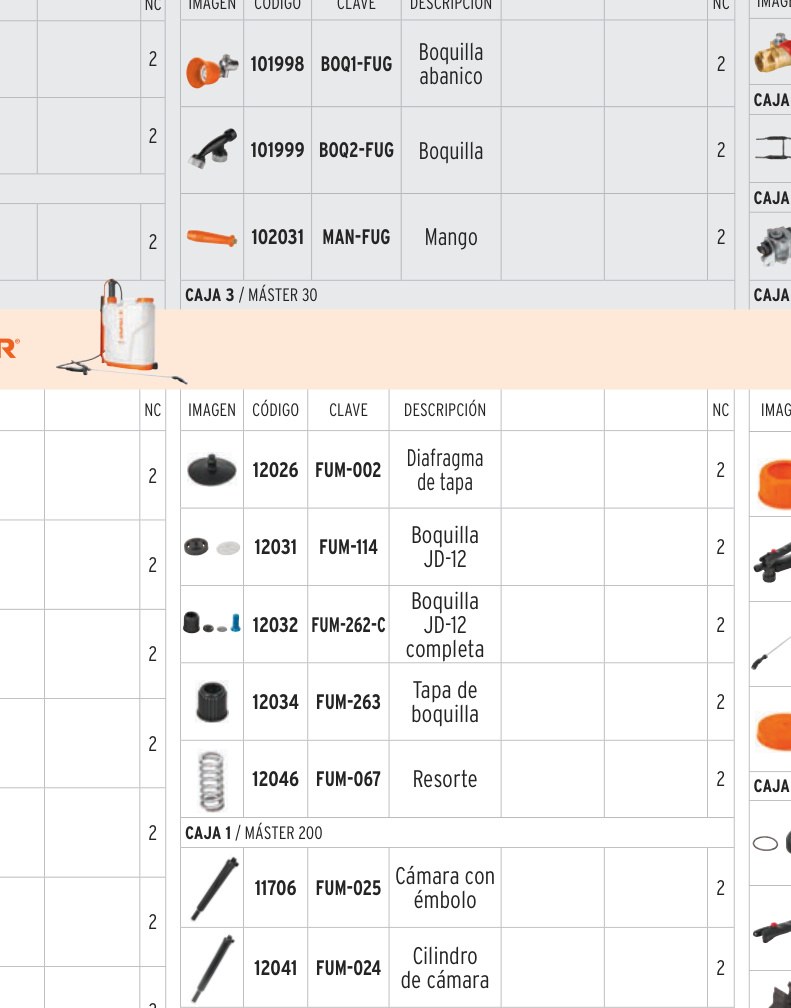Select key BOQ2-FUG
Screen dimensions: 791x1008
pyautogui.click(x=356, y=150)
